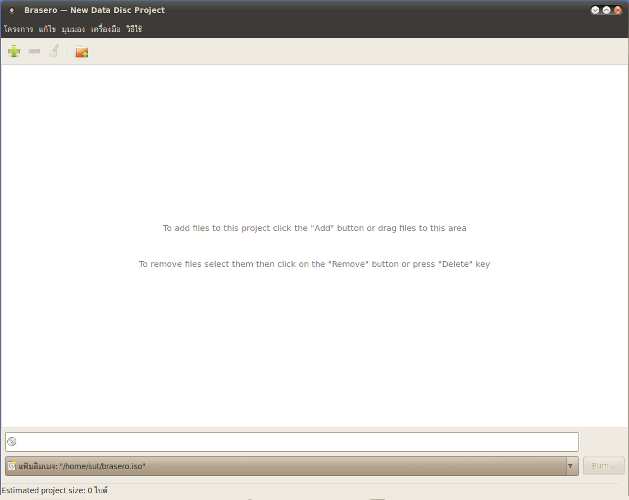This screenshot has height=500, width=629.
Task: Click the green plus Add files icon
Action: pos(14,51)
